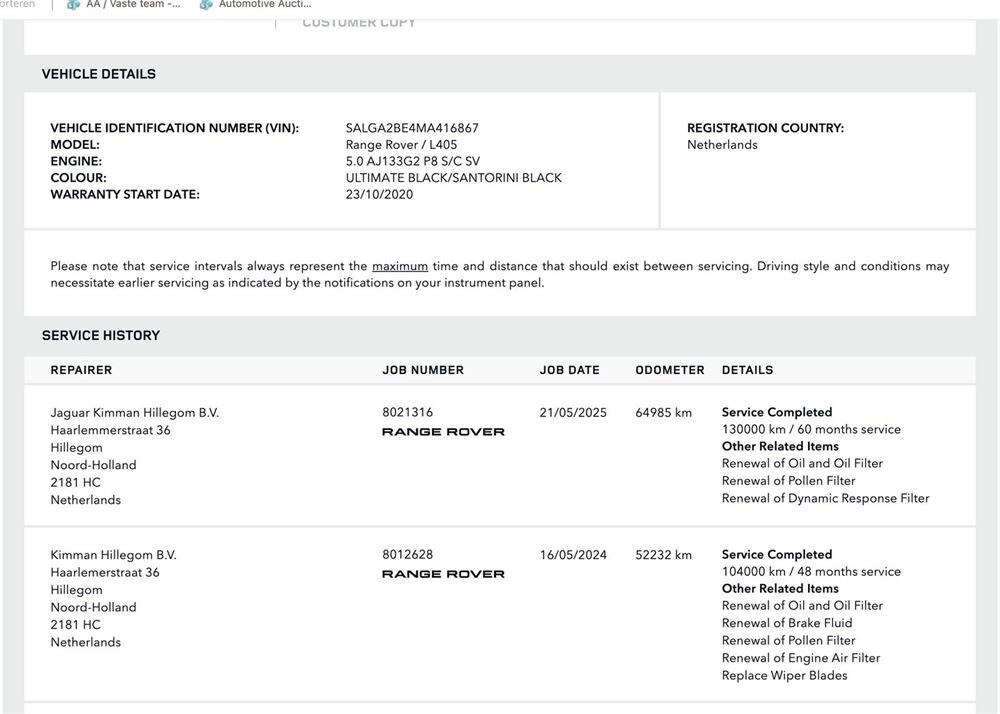The width and height of the screenshot is (1000, 714).
Task: Click 'VEHICLE IDENTIFICATION NUMBER (VIN):' label
Action: pyautogui.click(x=175, y=128)
